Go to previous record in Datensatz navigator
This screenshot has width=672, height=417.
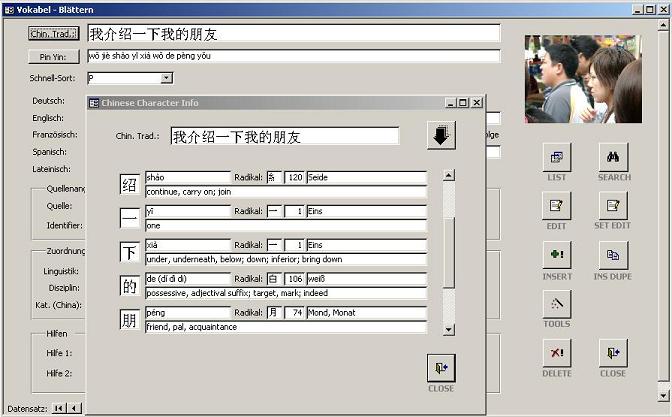pos(74,408)
